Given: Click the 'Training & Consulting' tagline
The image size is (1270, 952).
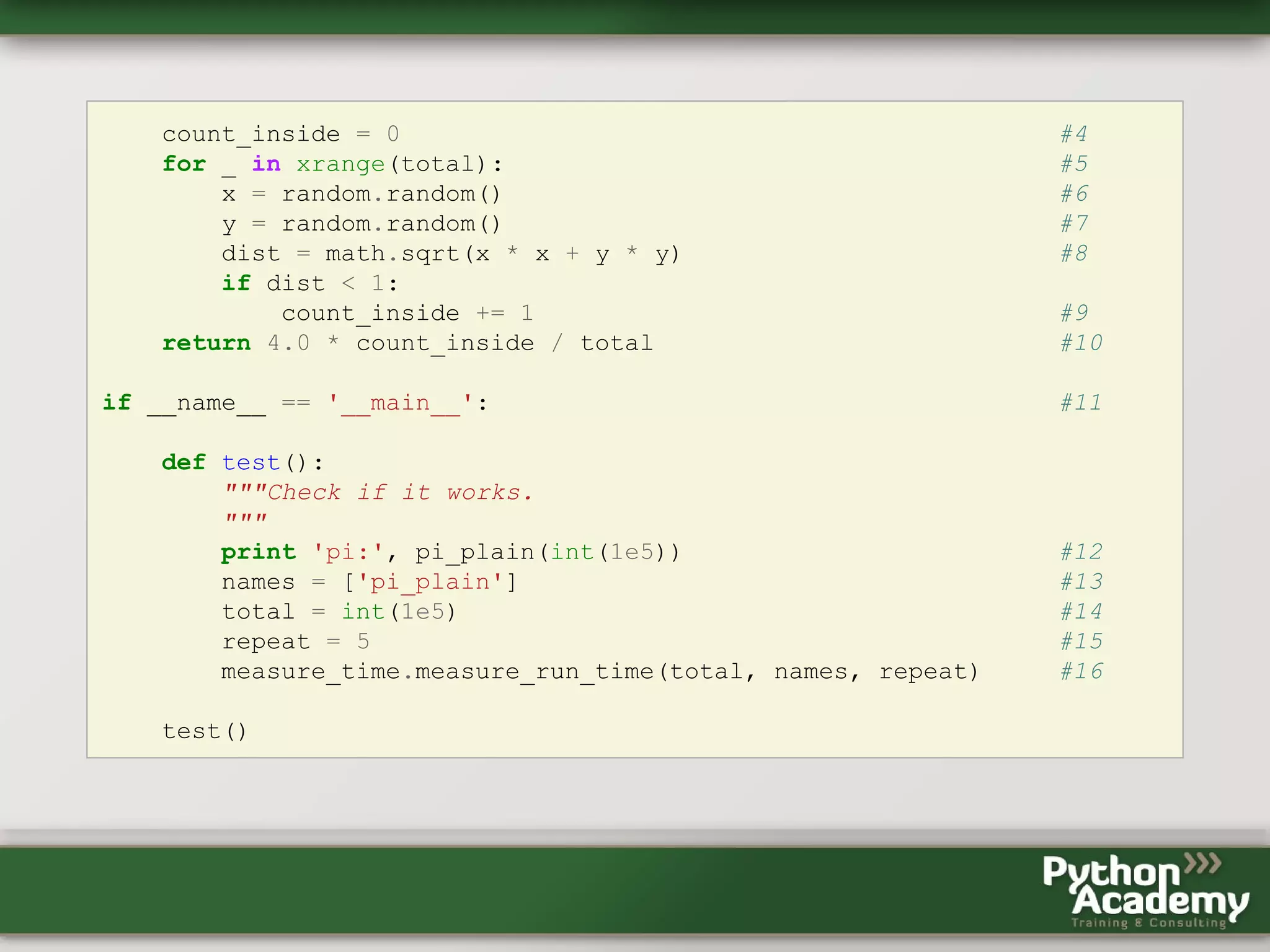Looking at the screenshot, I should click(1149, 923).
